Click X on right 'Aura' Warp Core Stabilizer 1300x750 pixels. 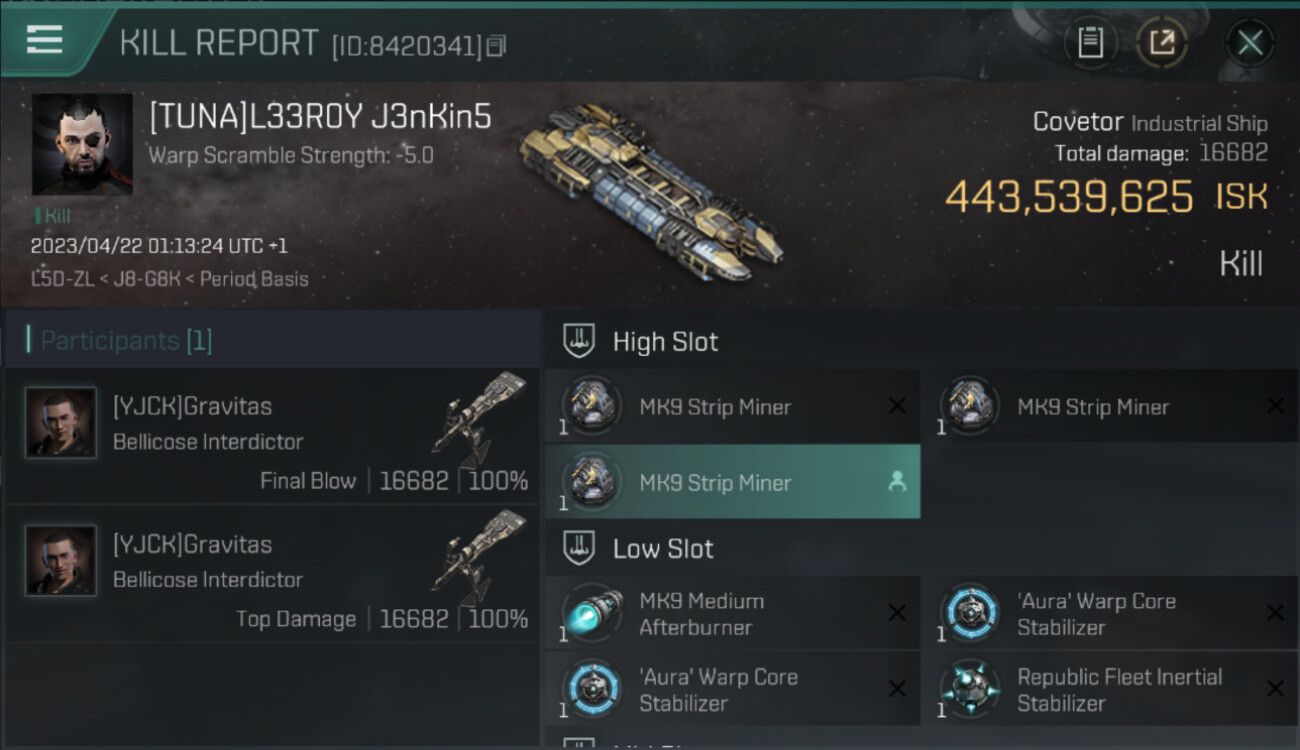pyautogui.click(x=1275, y=613)
